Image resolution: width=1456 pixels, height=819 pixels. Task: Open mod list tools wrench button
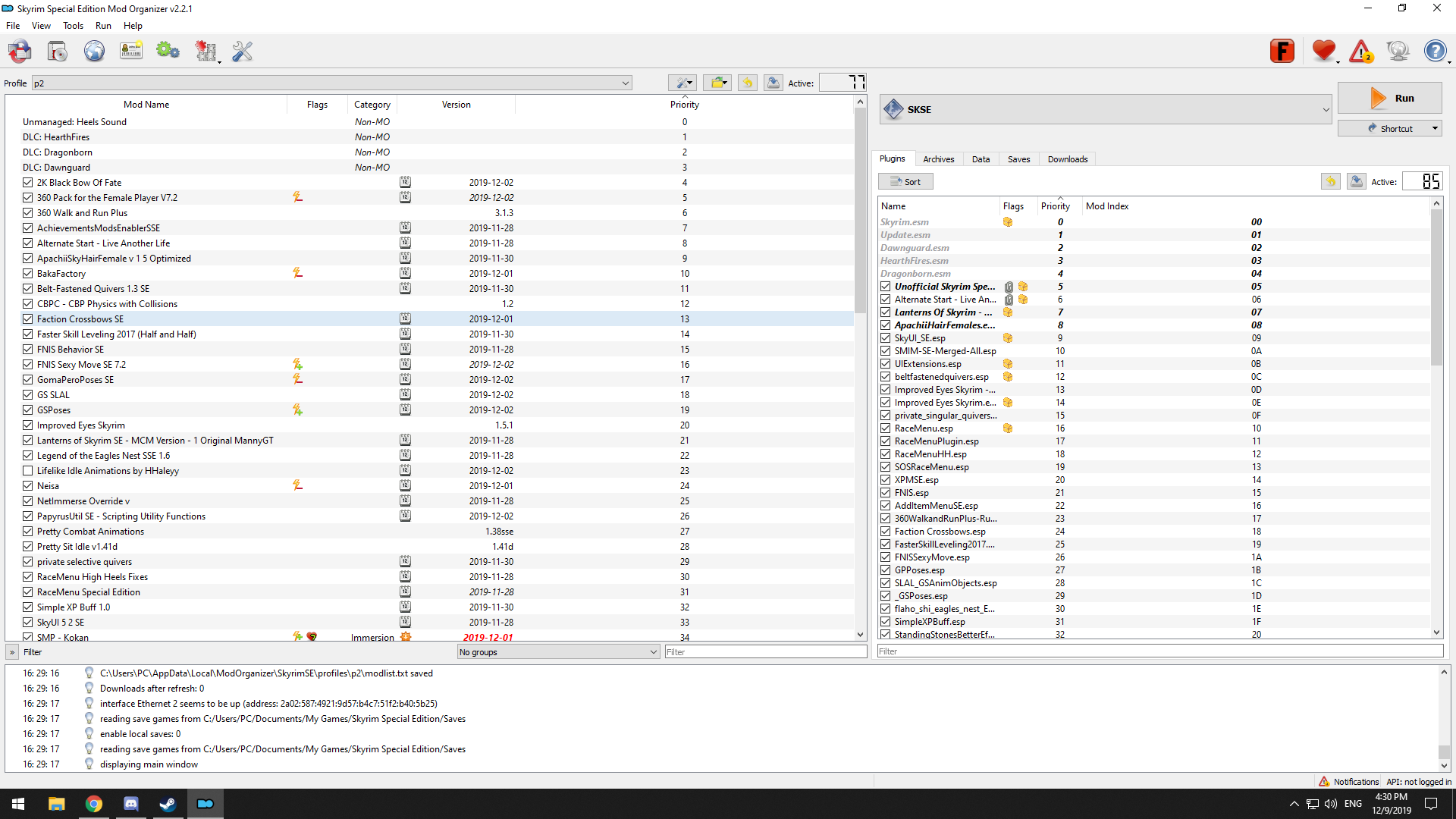pyautogui.click(x=682, y=83)
